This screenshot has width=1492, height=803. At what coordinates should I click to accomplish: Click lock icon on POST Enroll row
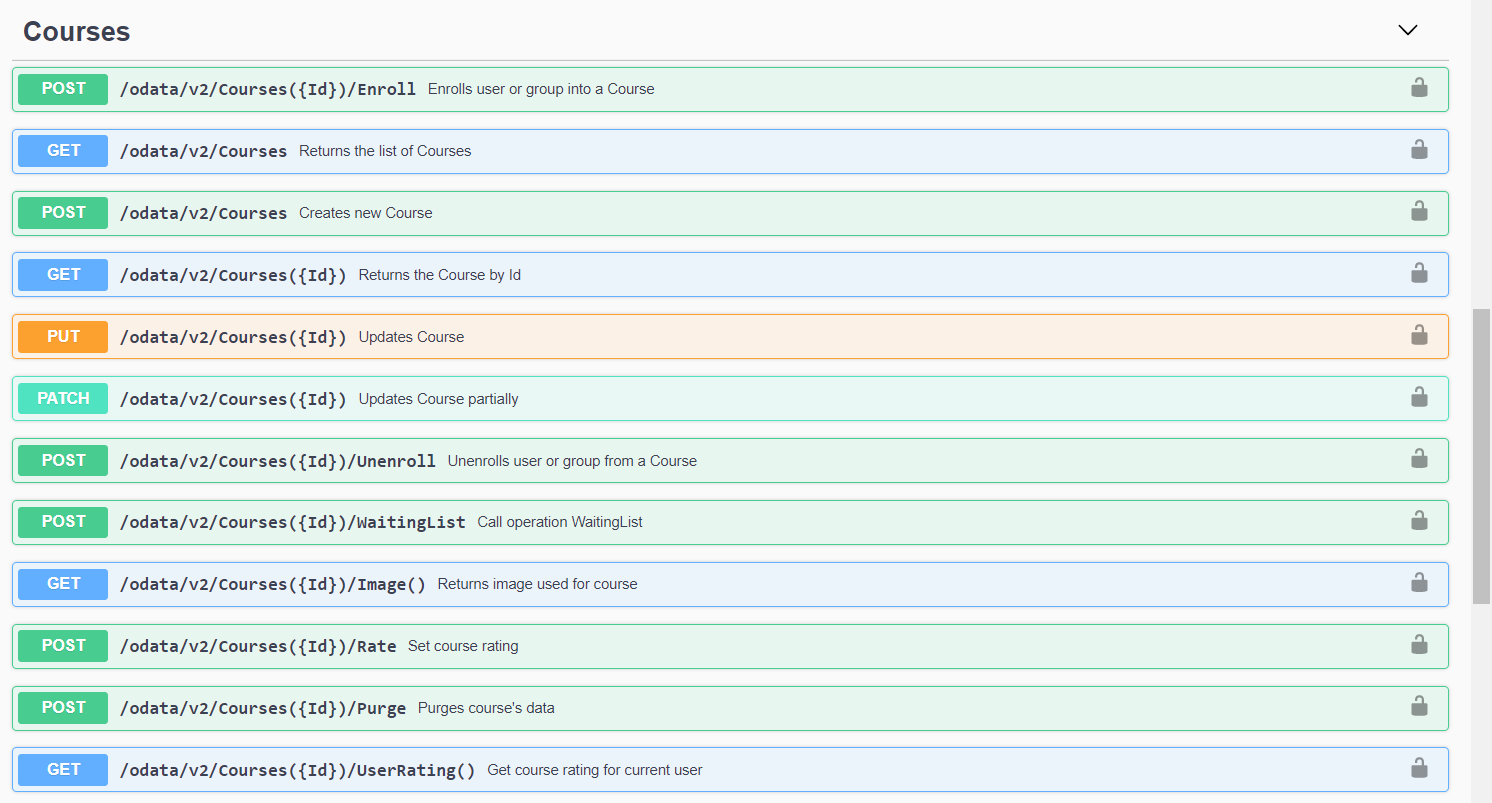tap(1418, 88)
